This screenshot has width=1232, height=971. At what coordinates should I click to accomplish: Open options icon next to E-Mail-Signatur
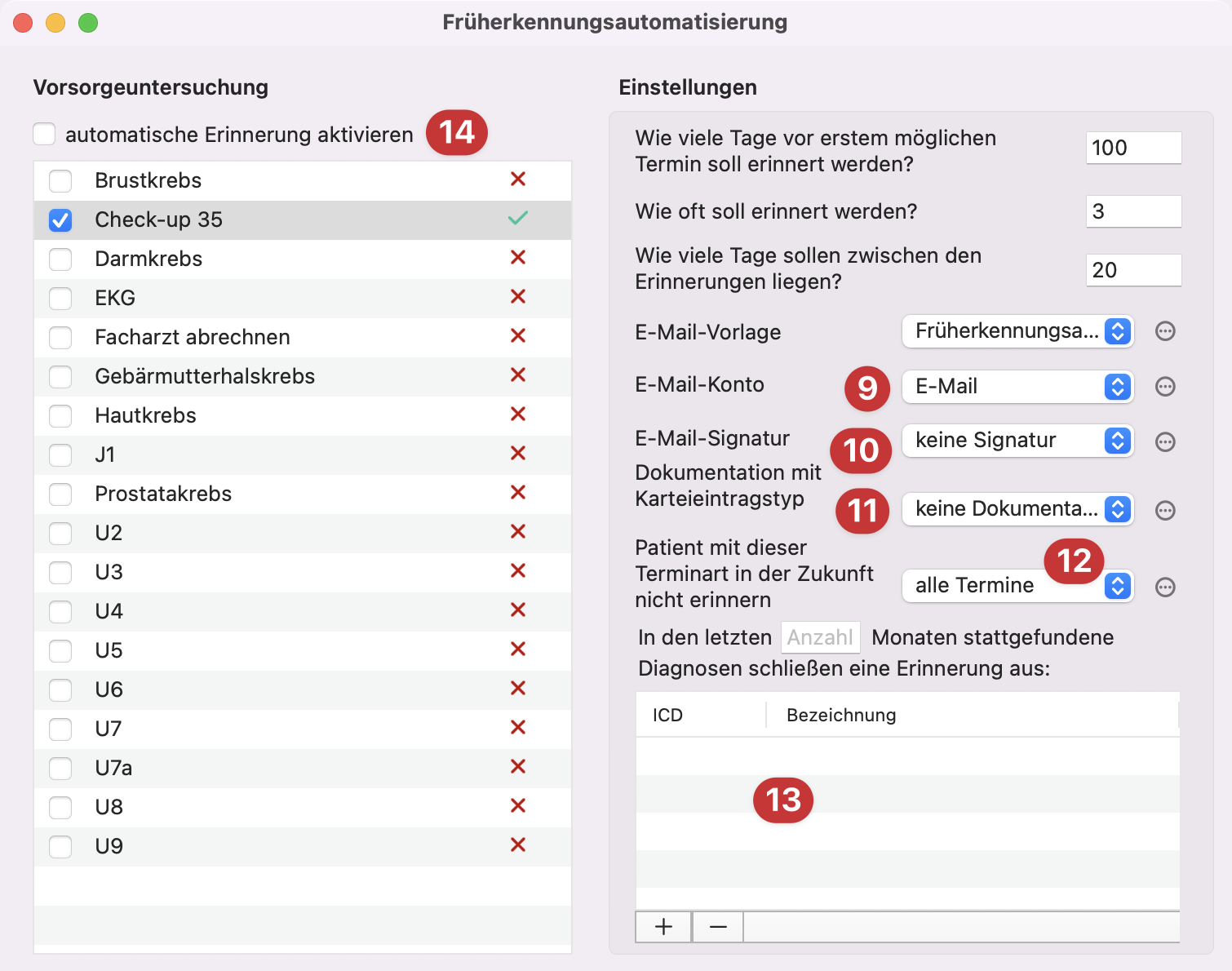(1165, 442)
